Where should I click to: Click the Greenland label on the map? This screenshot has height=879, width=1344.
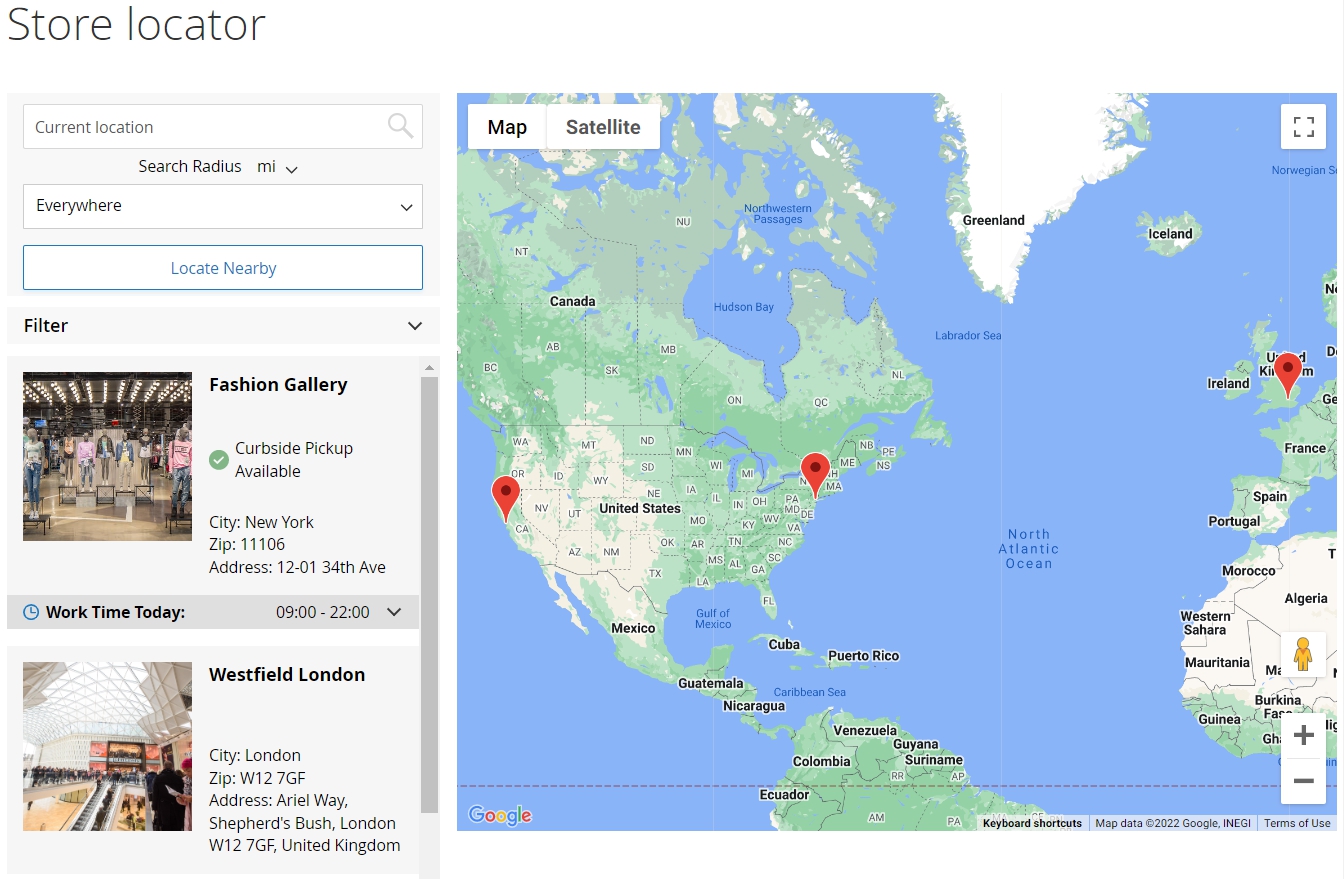(x=993, y=220)
